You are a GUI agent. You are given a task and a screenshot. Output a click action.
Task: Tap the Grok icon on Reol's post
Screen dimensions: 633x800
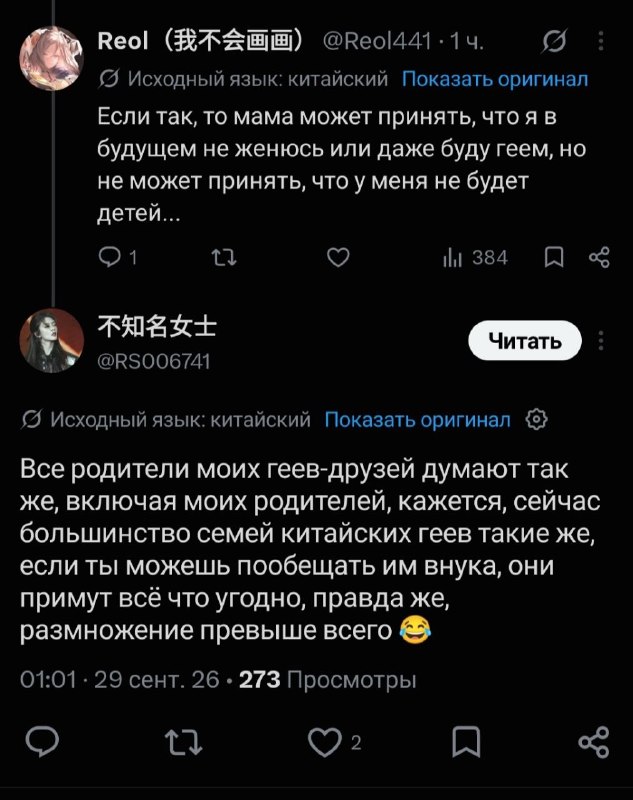point(554,41)
